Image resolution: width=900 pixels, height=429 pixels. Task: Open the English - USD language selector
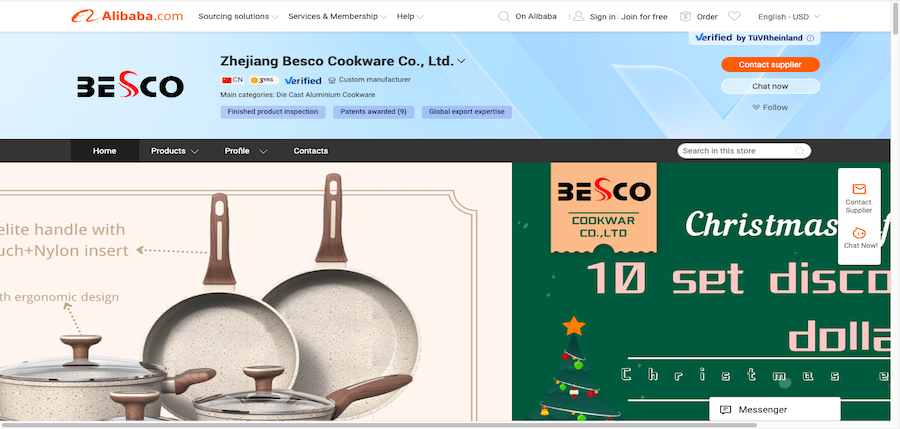coord(789,17)
